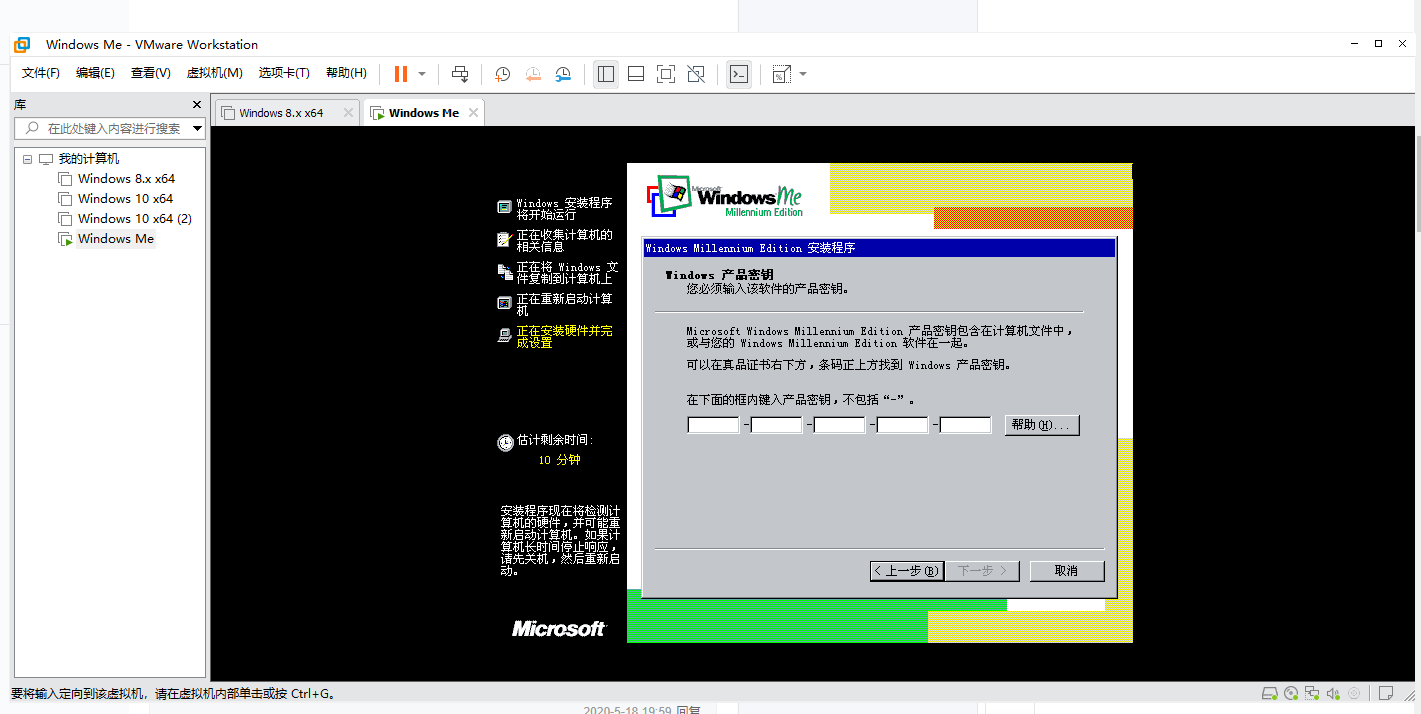Click the first product key input box

pyautogui.click(x=713, y=425)
